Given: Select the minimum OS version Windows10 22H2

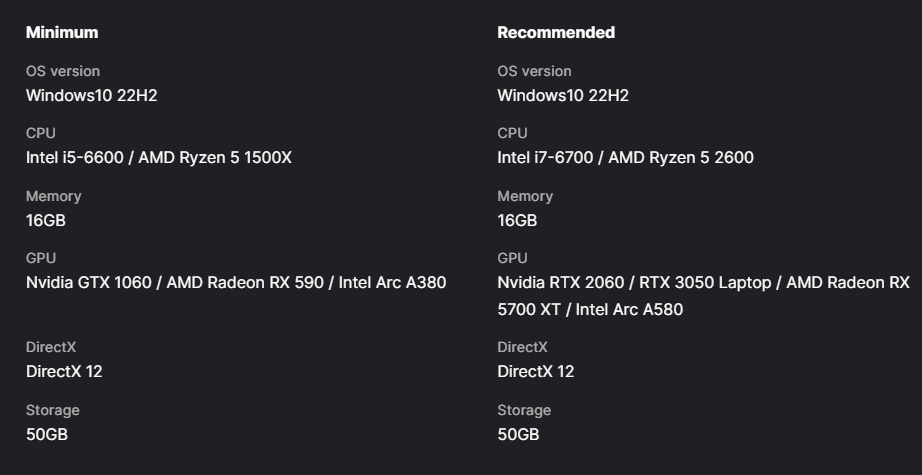Looking at the screenshot, I should coord(92,95).
